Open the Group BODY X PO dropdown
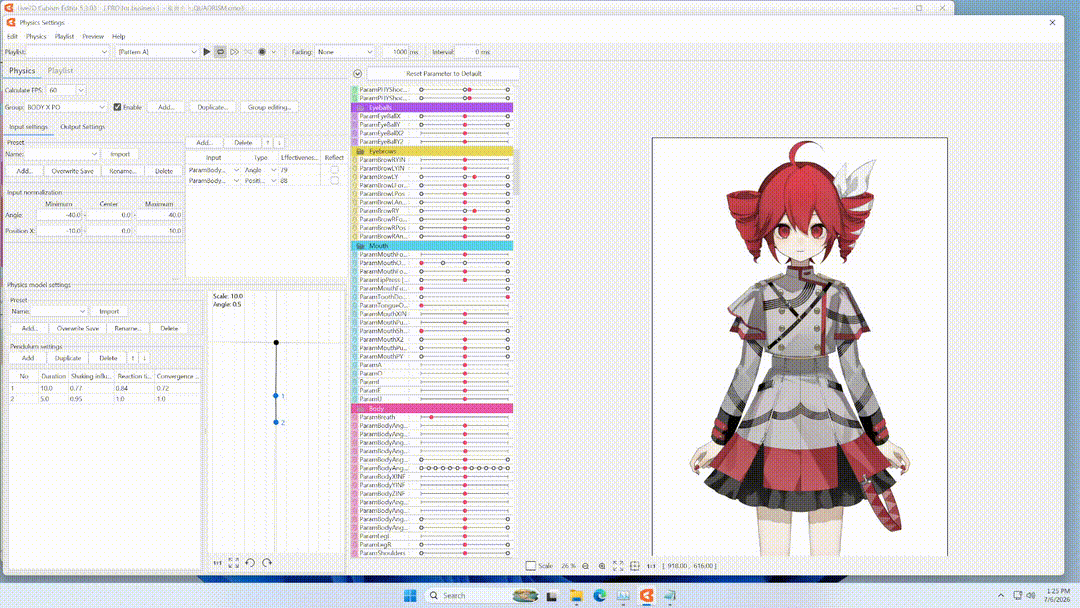Screen dimensions: 1080x608 (66, 107)
